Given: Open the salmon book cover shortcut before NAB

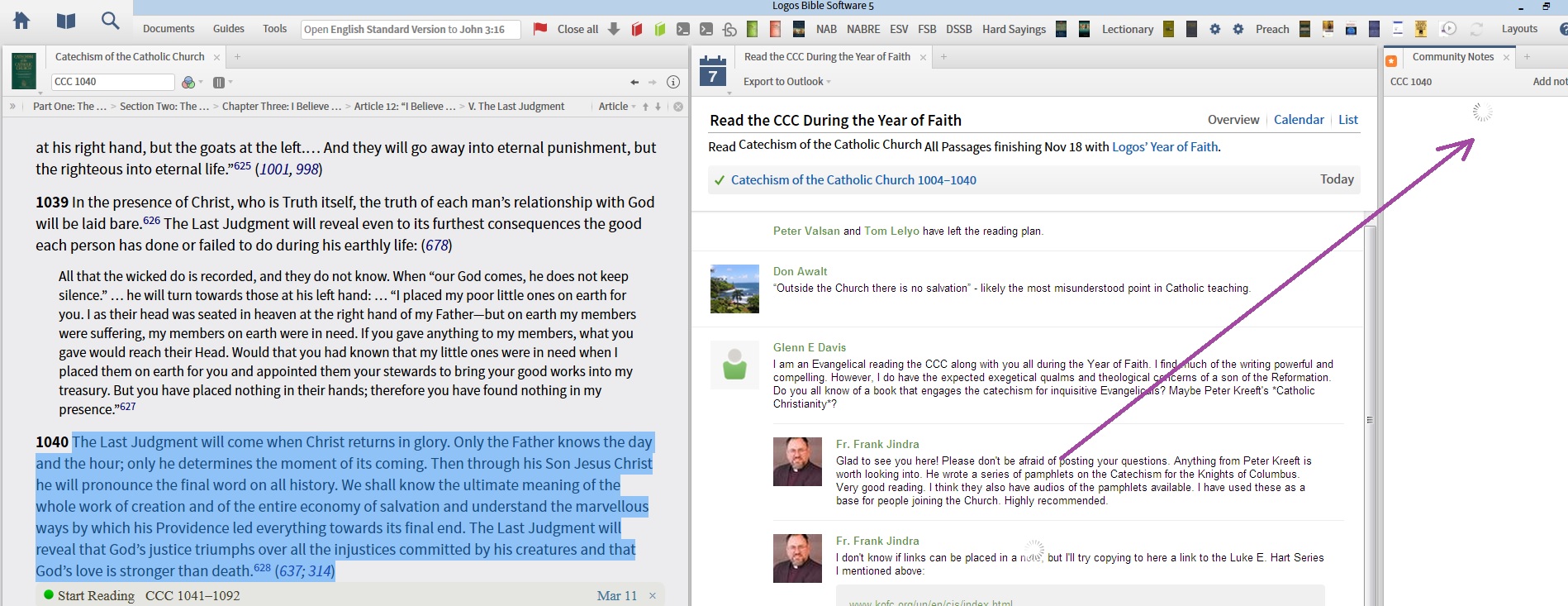Looking at the screenshot, I should click(x=776, y=29).
